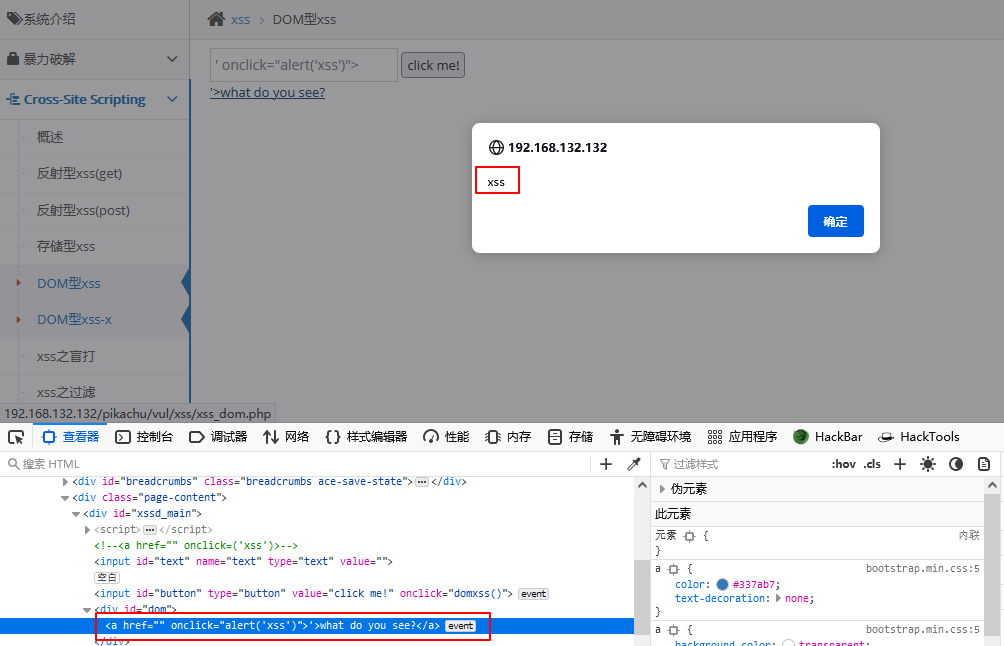Open the 网络 network tab
This screenshot has height=646, width=1004.
coord(286,437)
